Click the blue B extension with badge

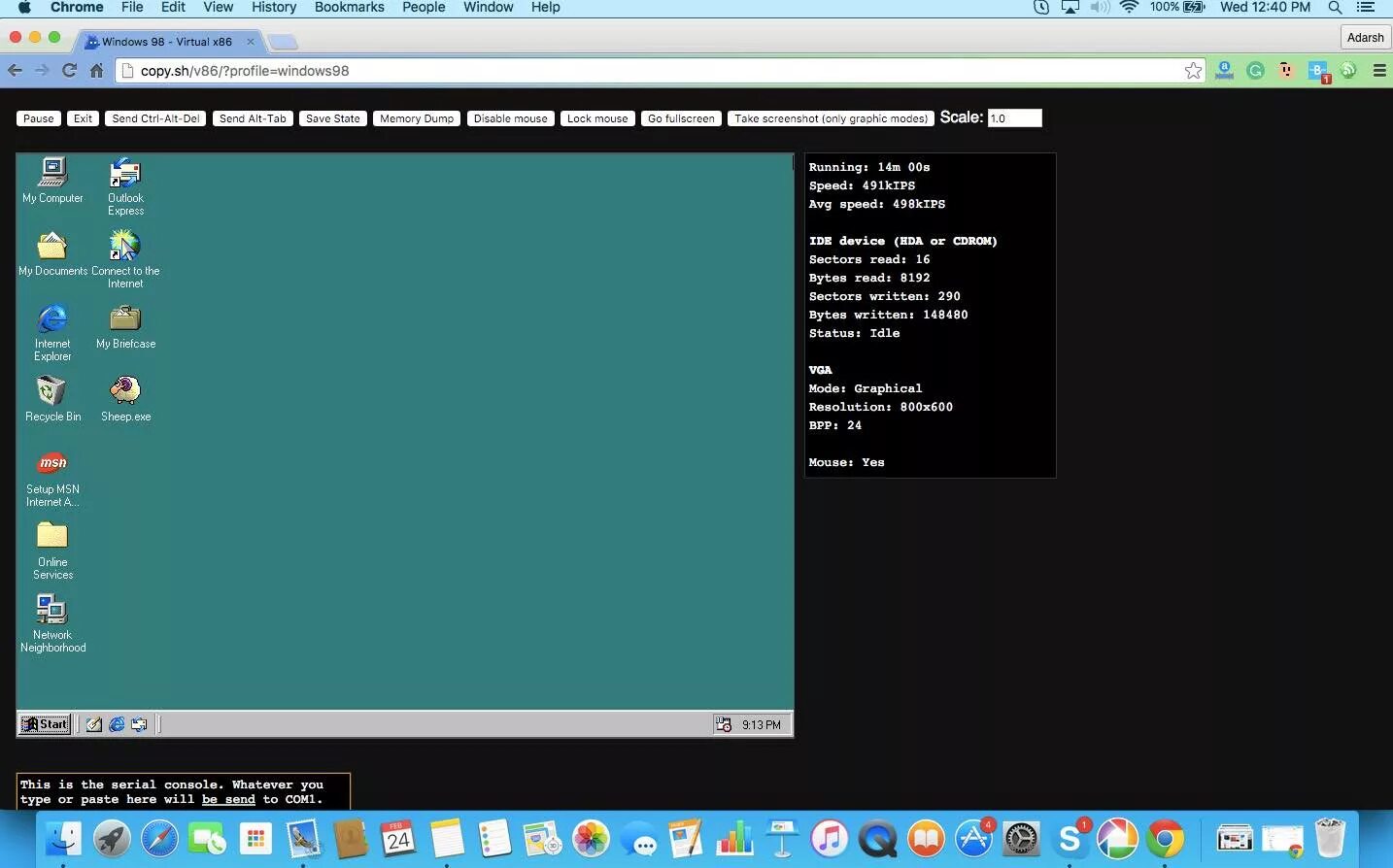pos(1318,72)
